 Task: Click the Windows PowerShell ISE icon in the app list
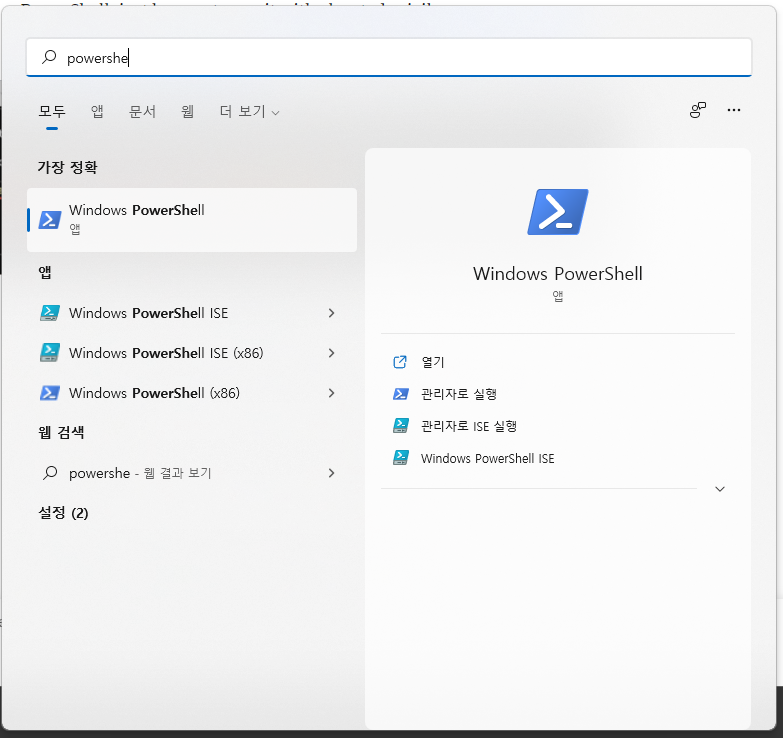point(50,313)
